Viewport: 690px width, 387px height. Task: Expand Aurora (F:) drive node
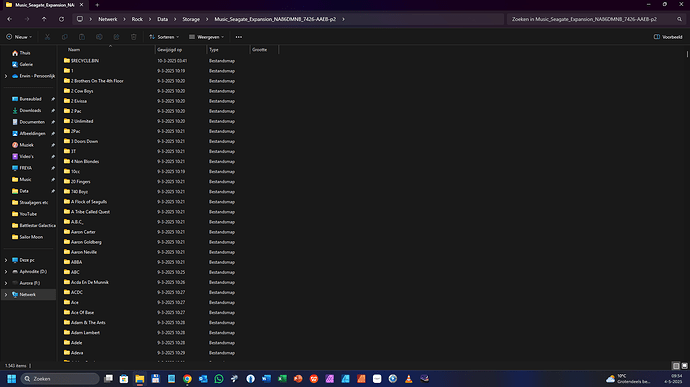pyautogui.click(x=6, y=283)
